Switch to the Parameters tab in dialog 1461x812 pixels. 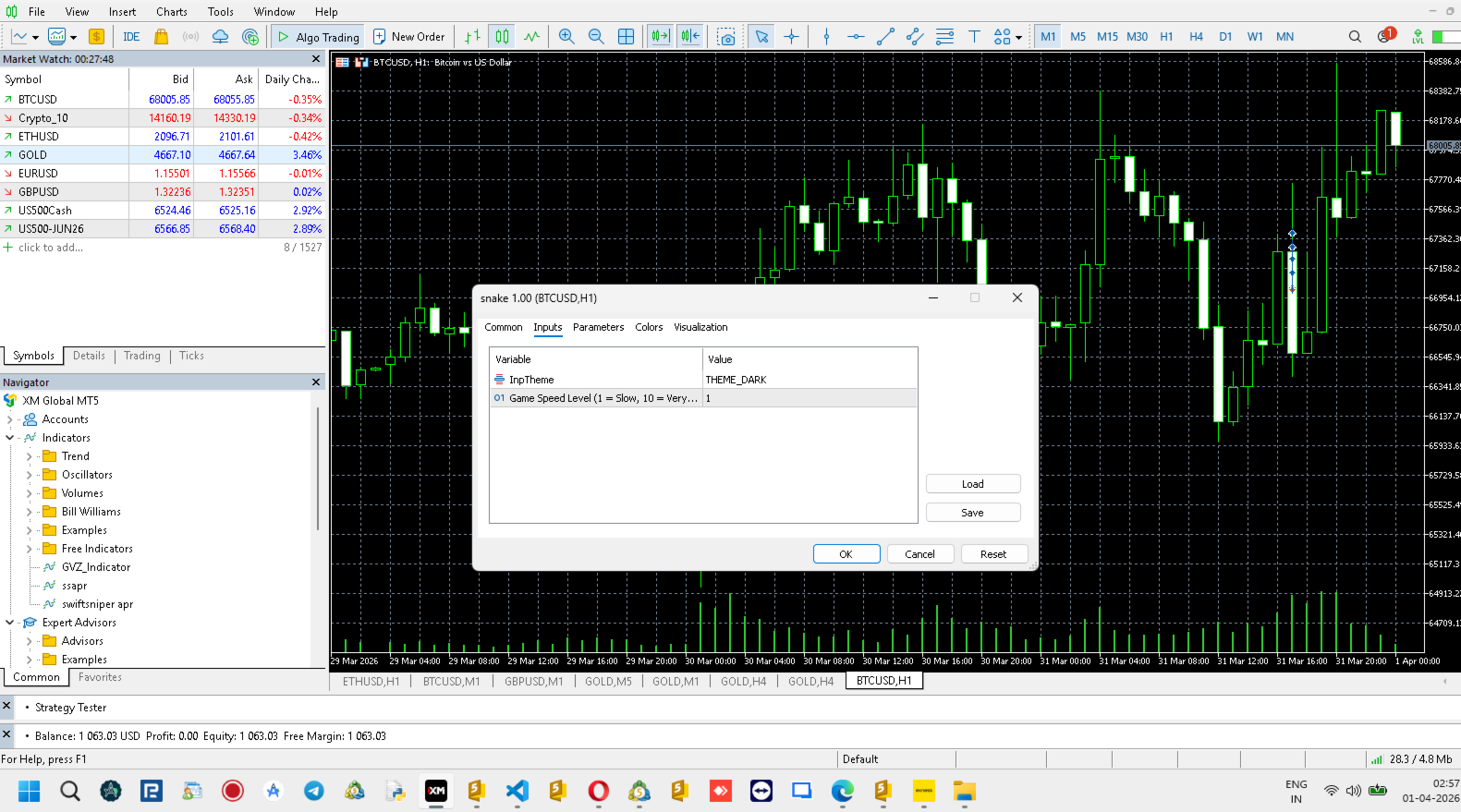[598, 327]
